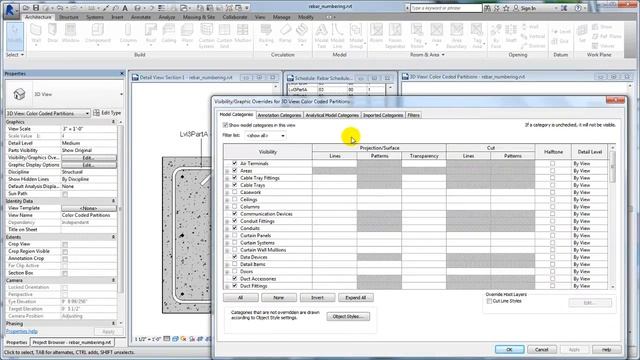Screen dimensions: 640x360
Task: Click the Set work plane icon
Action: click(582, 34)
